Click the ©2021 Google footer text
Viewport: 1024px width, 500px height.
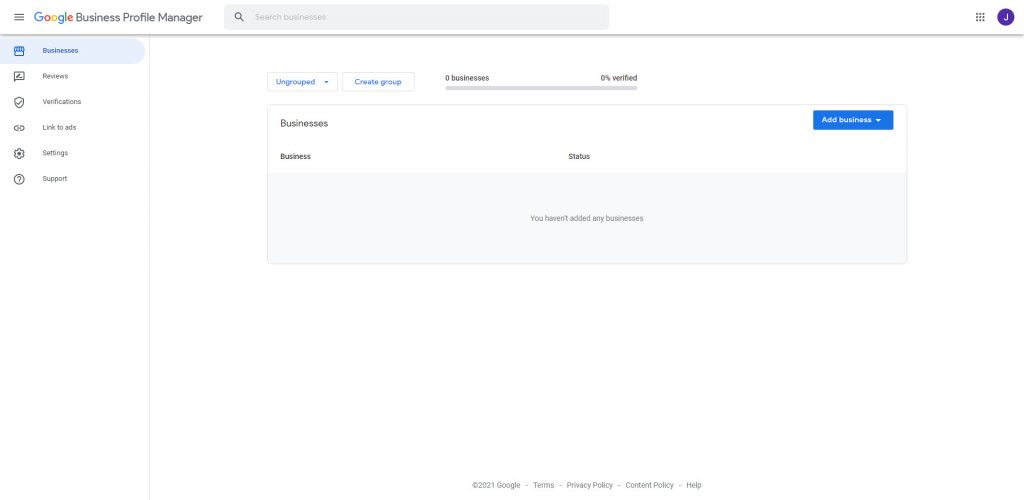point(496,485)
